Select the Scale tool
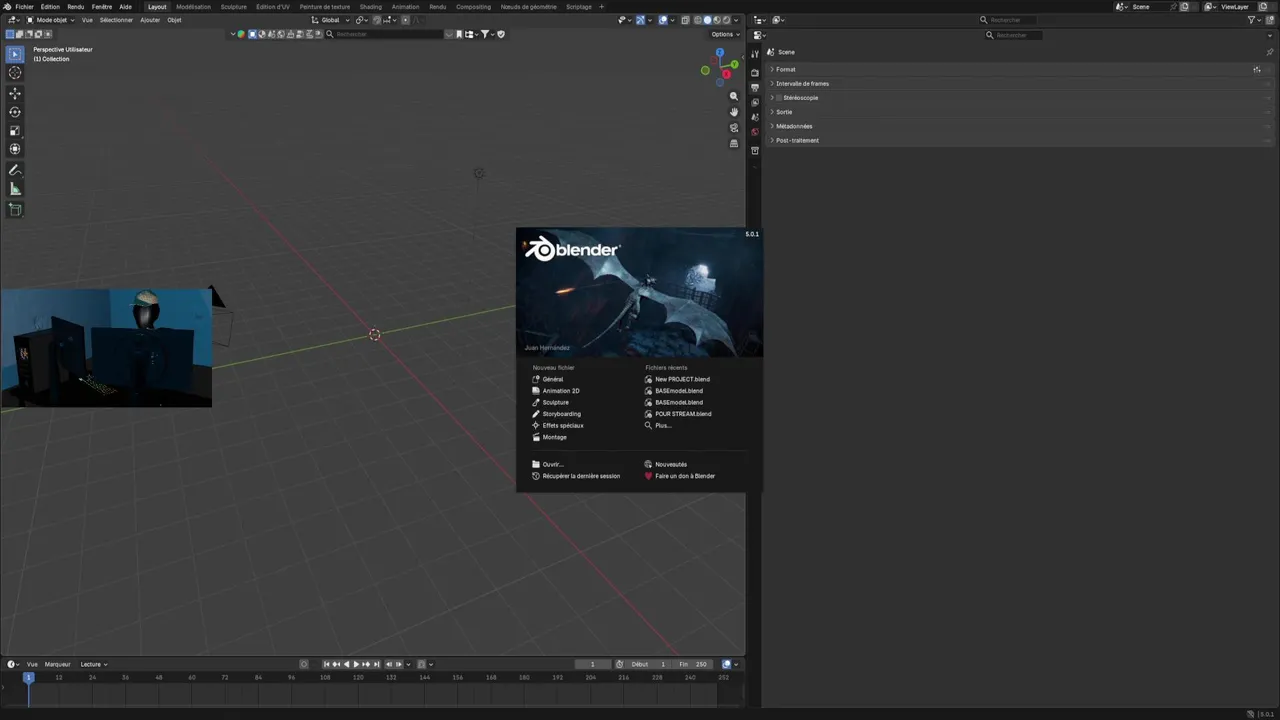1280x720 pixels. coord(15,131)
